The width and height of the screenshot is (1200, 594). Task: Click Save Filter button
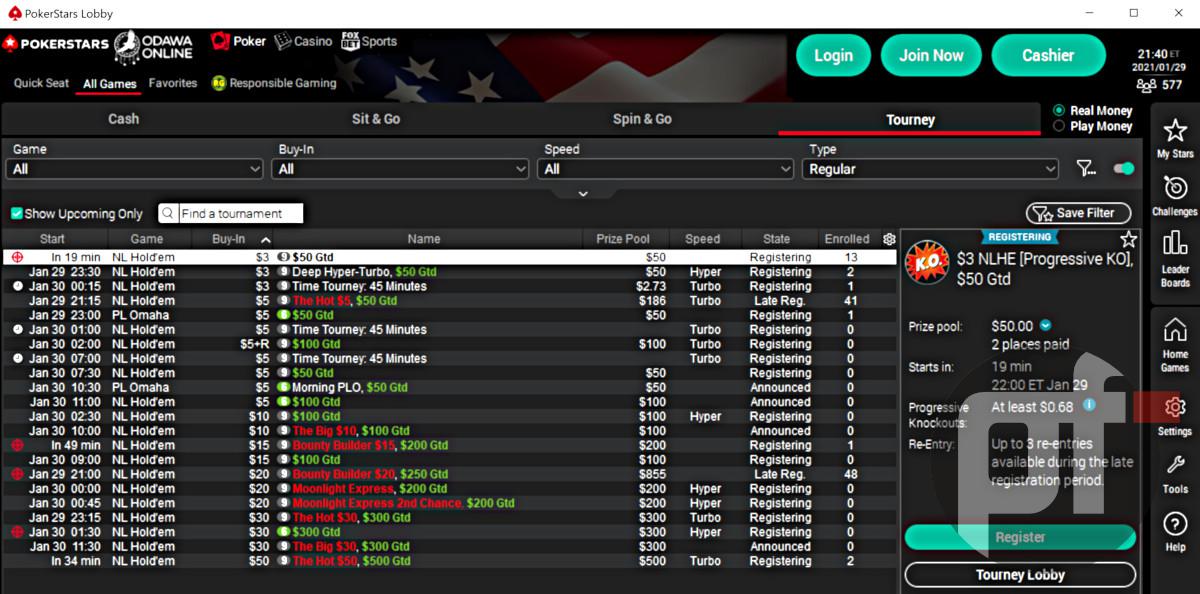click(x=1078, y=213)
